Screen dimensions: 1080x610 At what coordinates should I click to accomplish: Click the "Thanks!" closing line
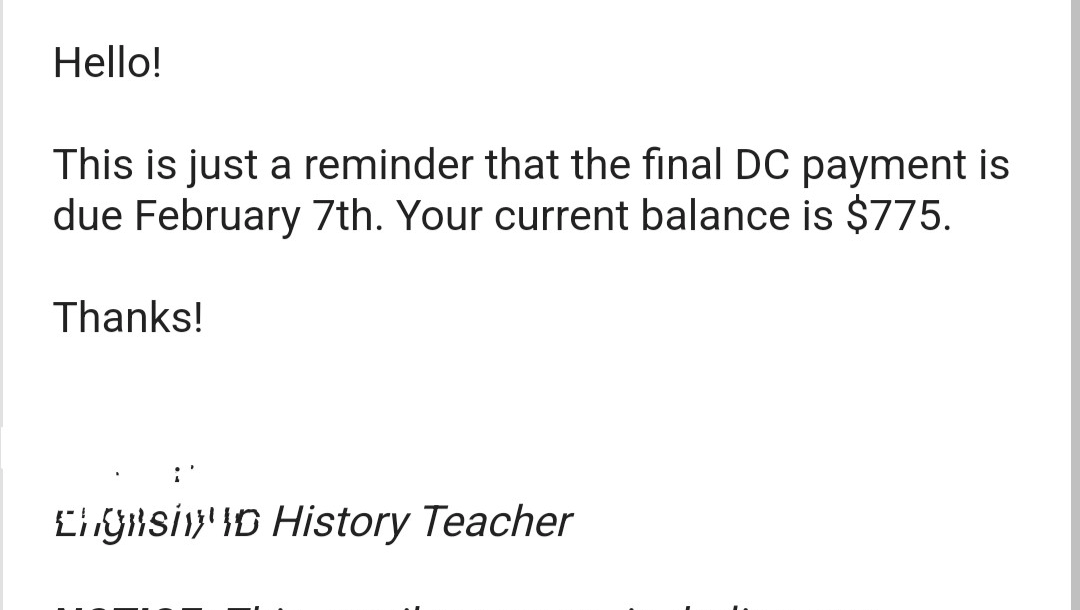click(x=128, y=318)
